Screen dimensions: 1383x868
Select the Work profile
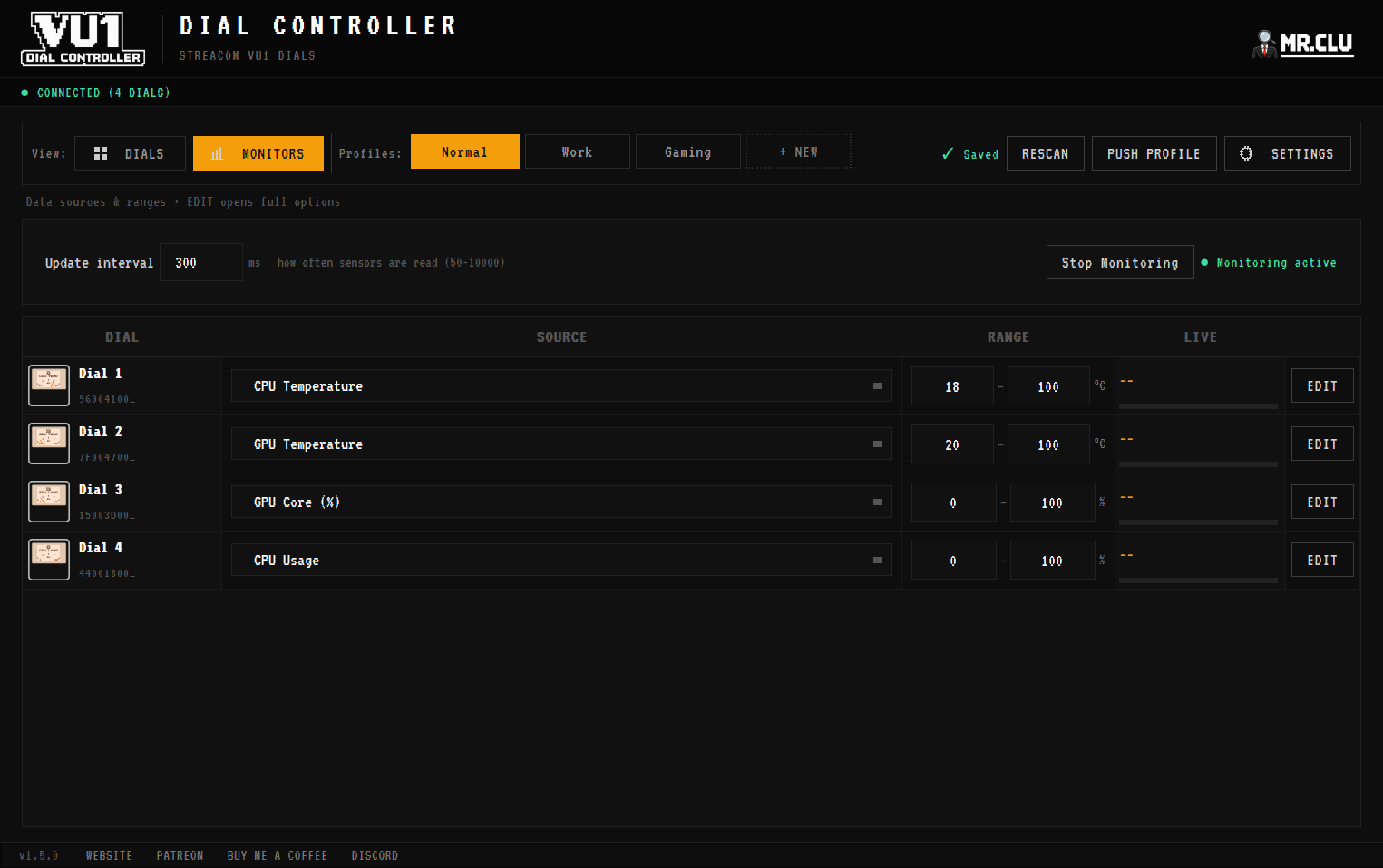tap(578, 151)
